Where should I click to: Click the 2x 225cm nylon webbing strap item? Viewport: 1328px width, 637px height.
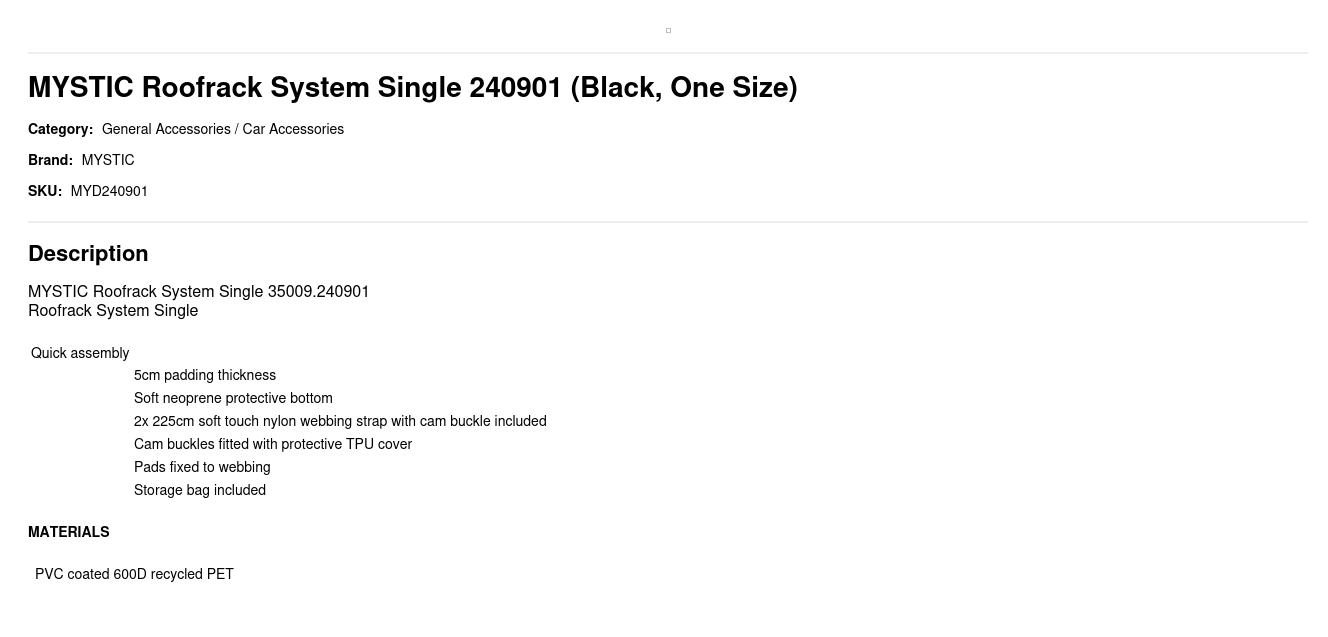pos(340,421)
